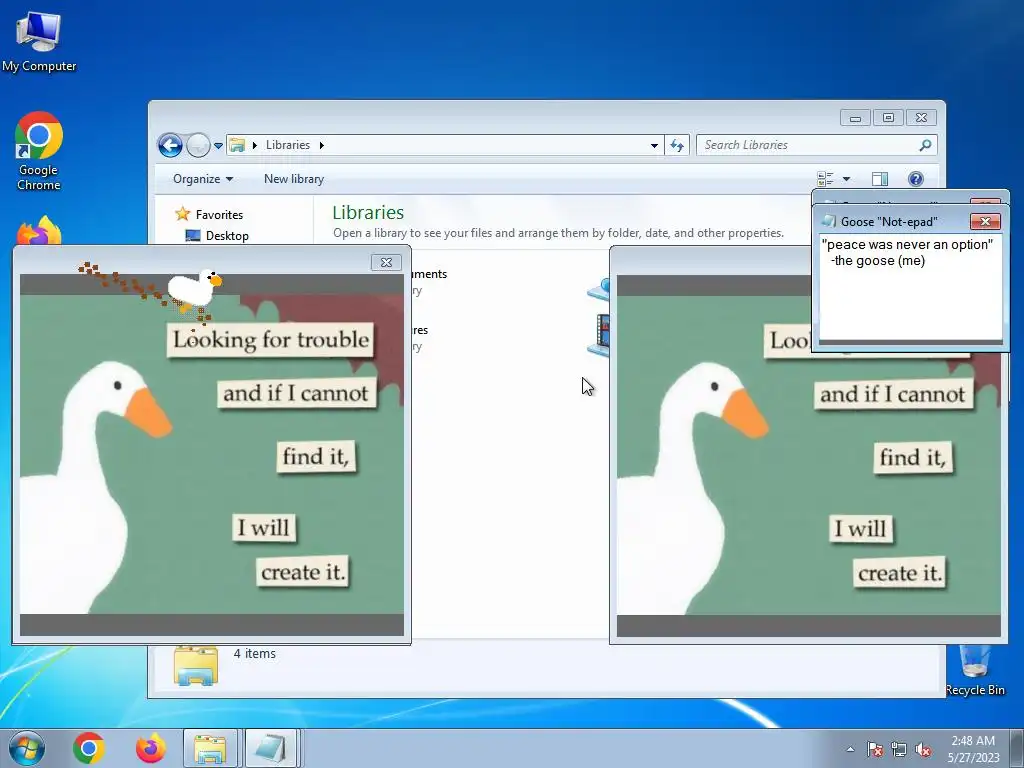Launch Google Chrome from desktop shortcut
1024x768 pixels.
tap(39, 151)
